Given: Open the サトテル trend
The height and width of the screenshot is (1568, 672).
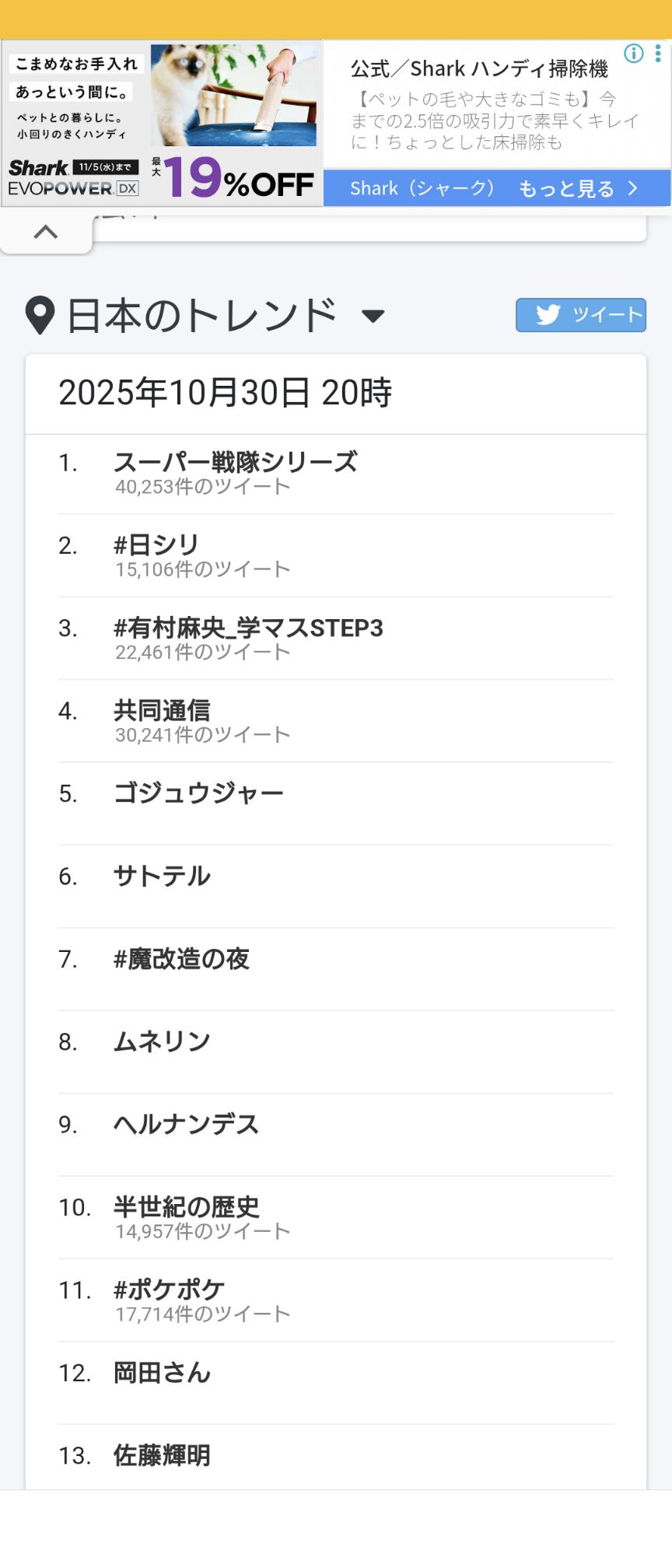Looking at the screenshot, I should pyautogui.click(x=162, y=877).
